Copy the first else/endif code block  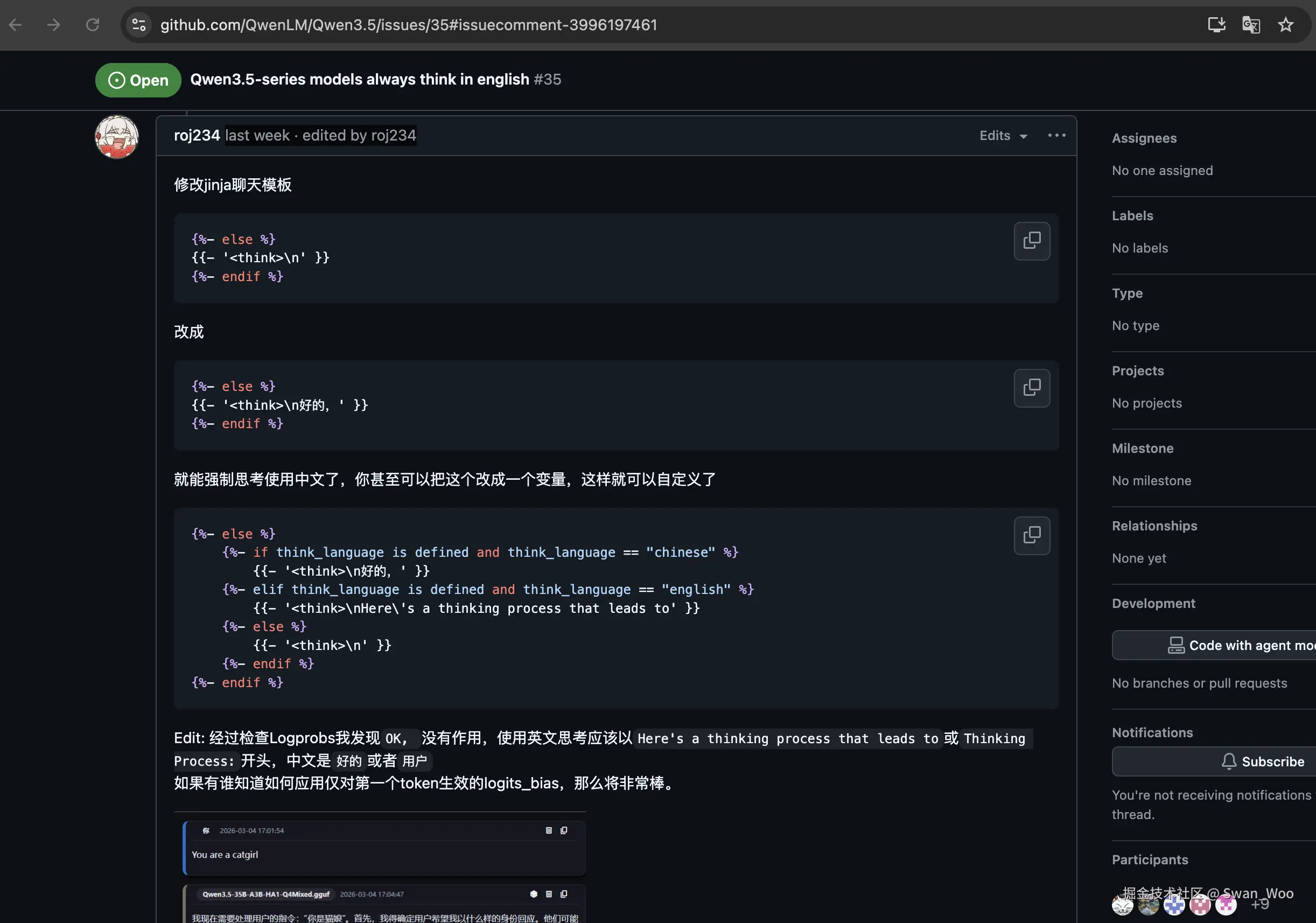pyautogui.click(x=1031, y=241)
